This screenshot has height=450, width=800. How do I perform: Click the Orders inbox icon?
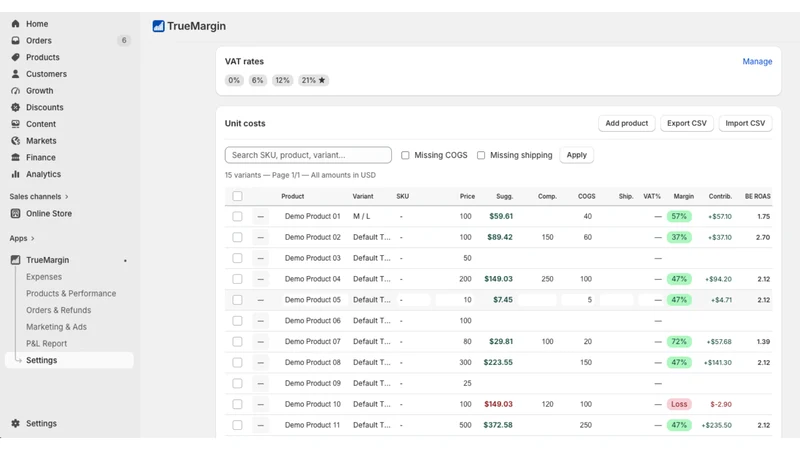click(x=15, y=40)
